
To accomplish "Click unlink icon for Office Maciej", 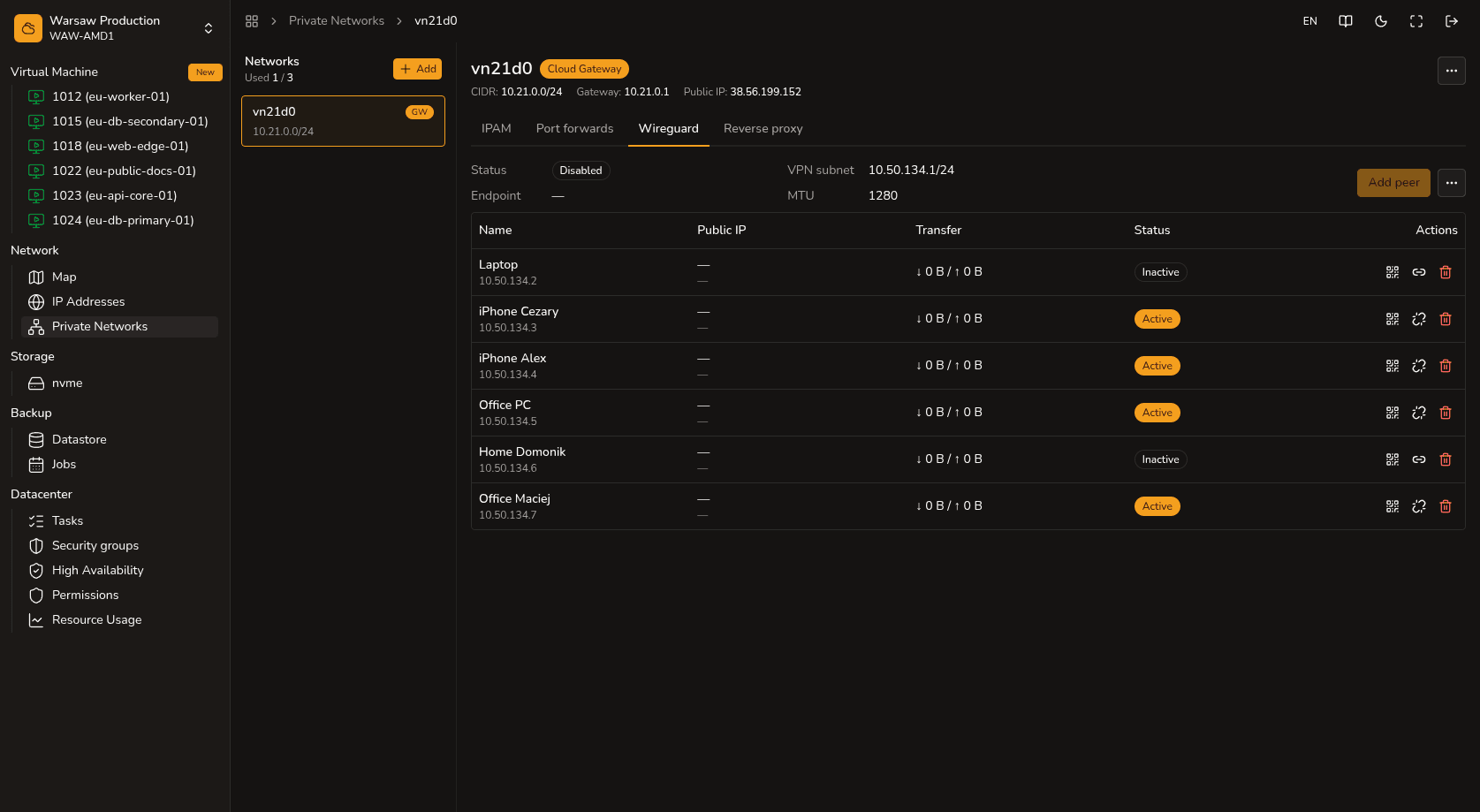I will (x=1419, y=506).
